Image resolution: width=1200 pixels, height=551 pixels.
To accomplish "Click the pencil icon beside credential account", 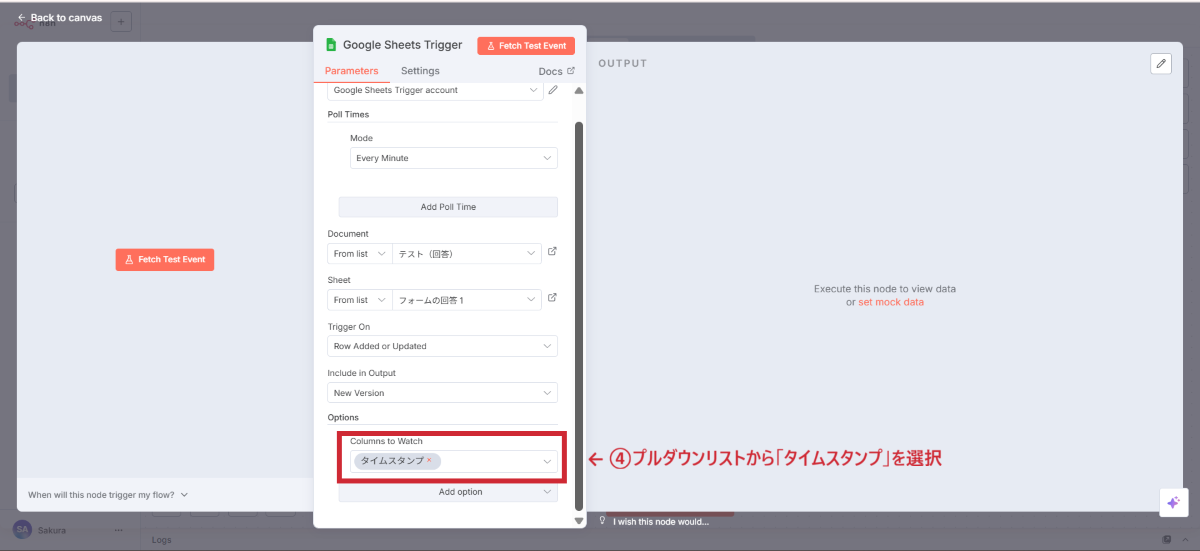I will click(x=553, y=90).
